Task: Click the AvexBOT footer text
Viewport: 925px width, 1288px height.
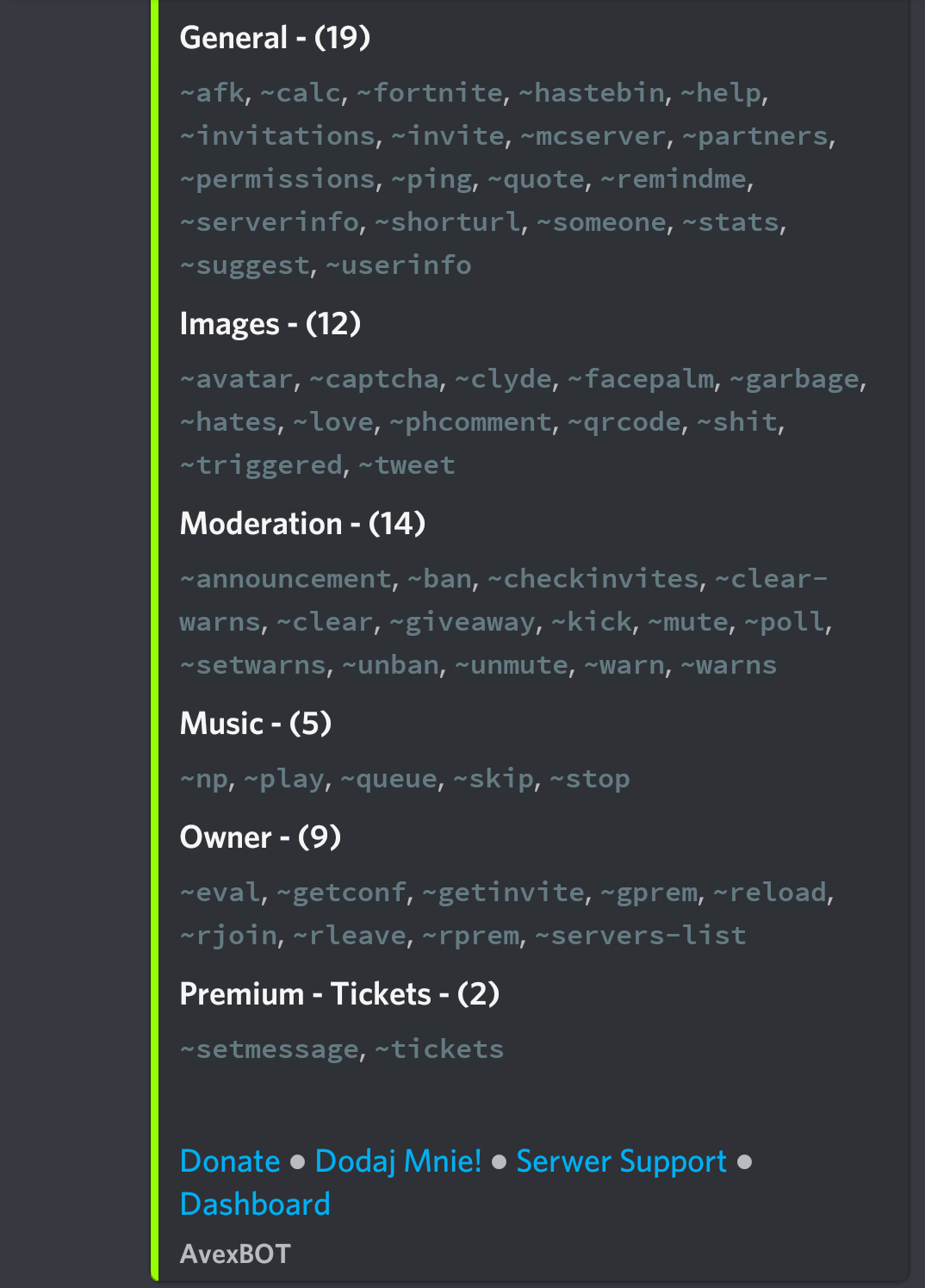Action: tap(235, 1254)
